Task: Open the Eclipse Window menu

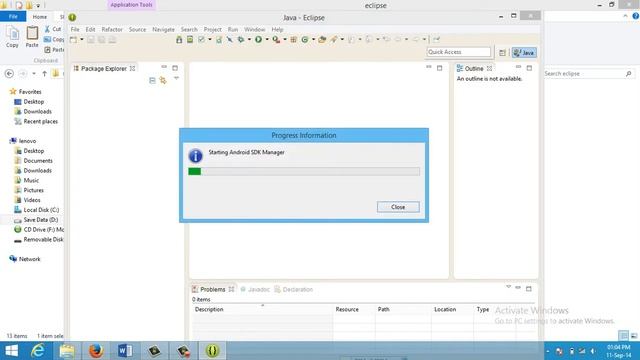Action: click(255, 29)
